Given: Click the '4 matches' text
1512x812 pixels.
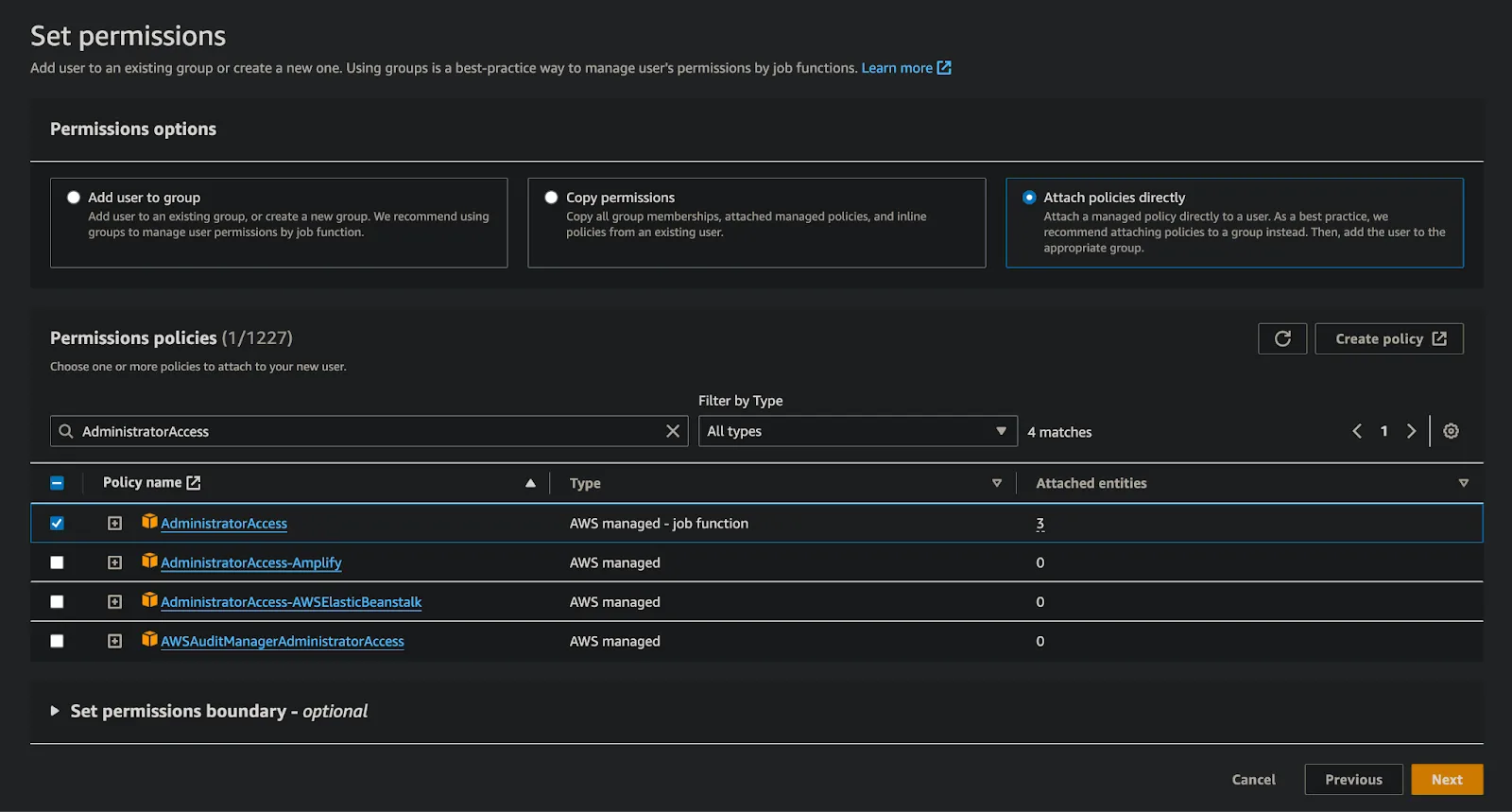Looking at the screenshot, I should (1059, 432).
